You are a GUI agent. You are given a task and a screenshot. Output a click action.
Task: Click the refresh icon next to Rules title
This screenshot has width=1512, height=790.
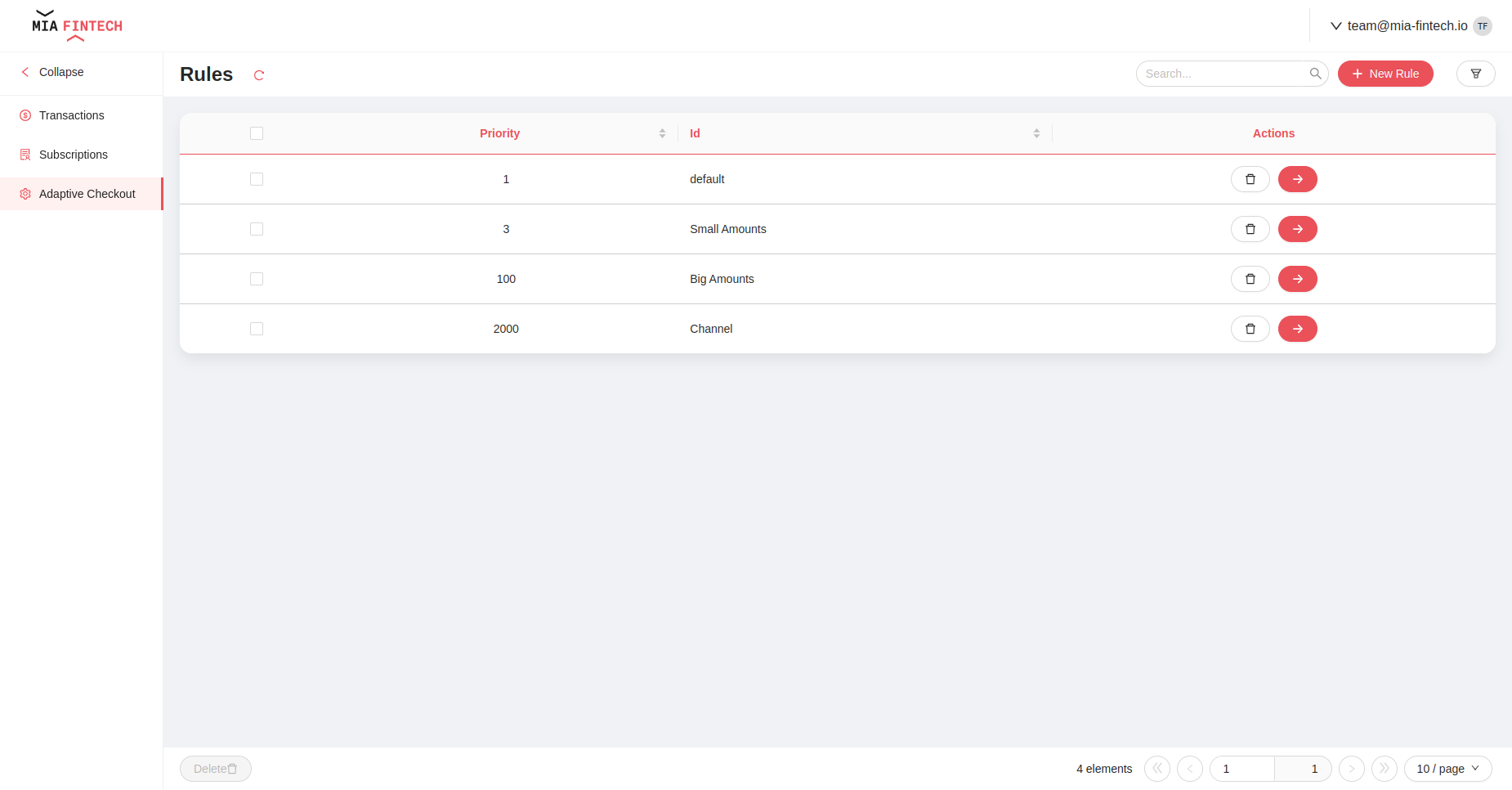click(x=259, y=74)
